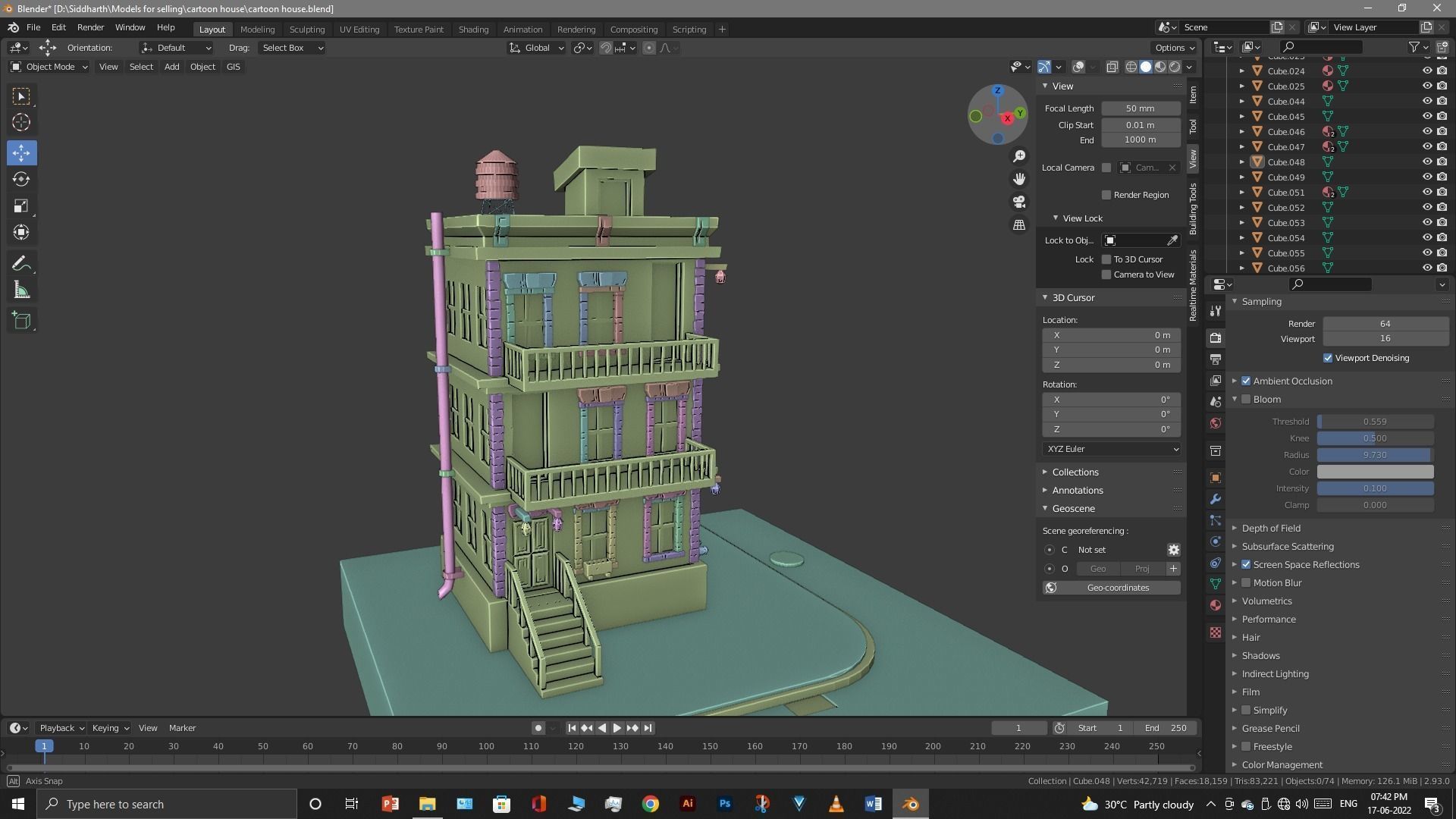Switch to the Modeling workspace tab
The width and height of the screenshot is (1456, 819).
[x=257, y=30]
